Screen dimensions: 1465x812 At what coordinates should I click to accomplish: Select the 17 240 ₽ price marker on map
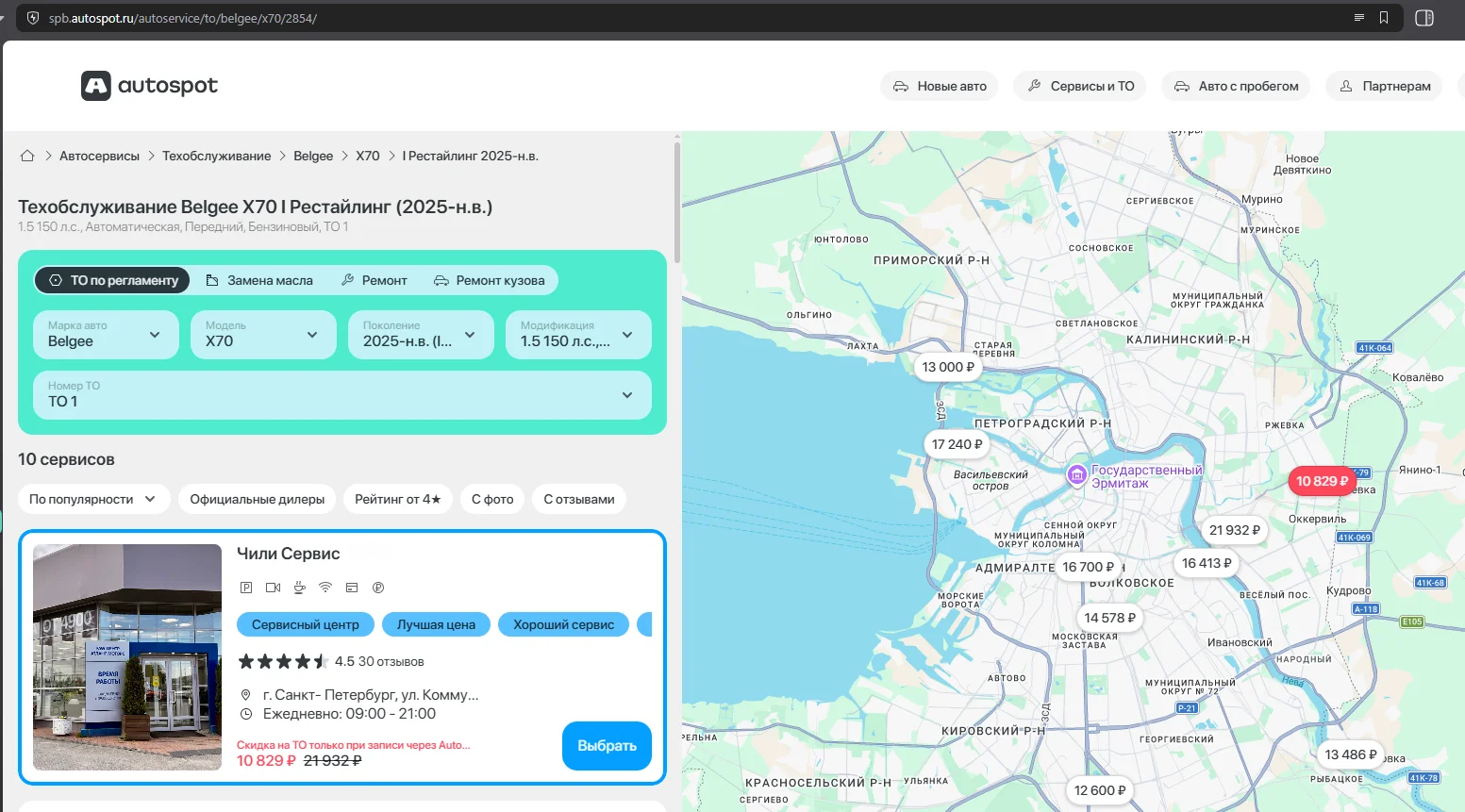coord(957,444)
